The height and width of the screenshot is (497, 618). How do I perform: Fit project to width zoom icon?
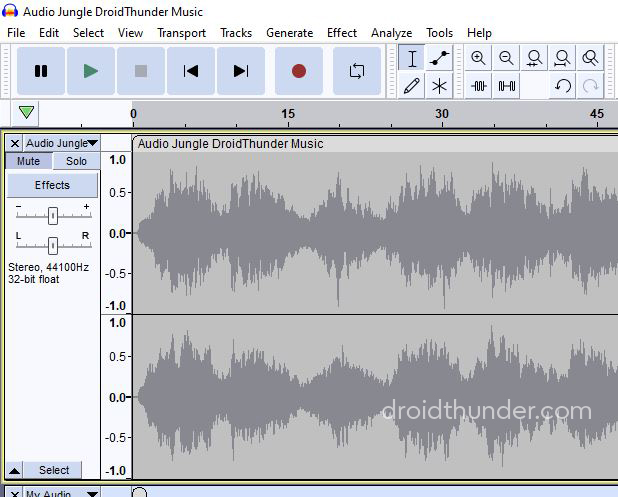click(562, 58)
